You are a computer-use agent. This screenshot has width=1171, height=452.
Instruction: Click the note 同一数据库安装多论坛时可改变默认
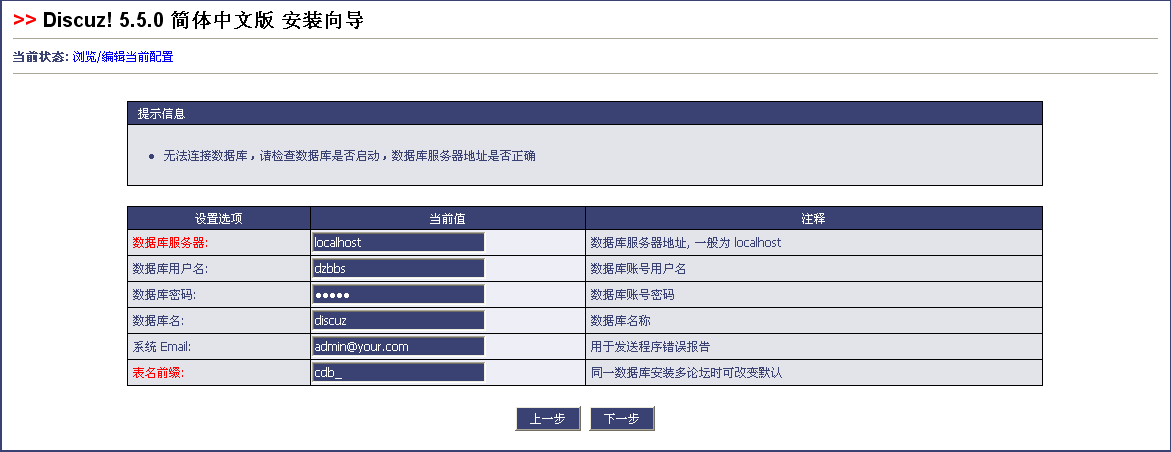[x=686, y=373]
